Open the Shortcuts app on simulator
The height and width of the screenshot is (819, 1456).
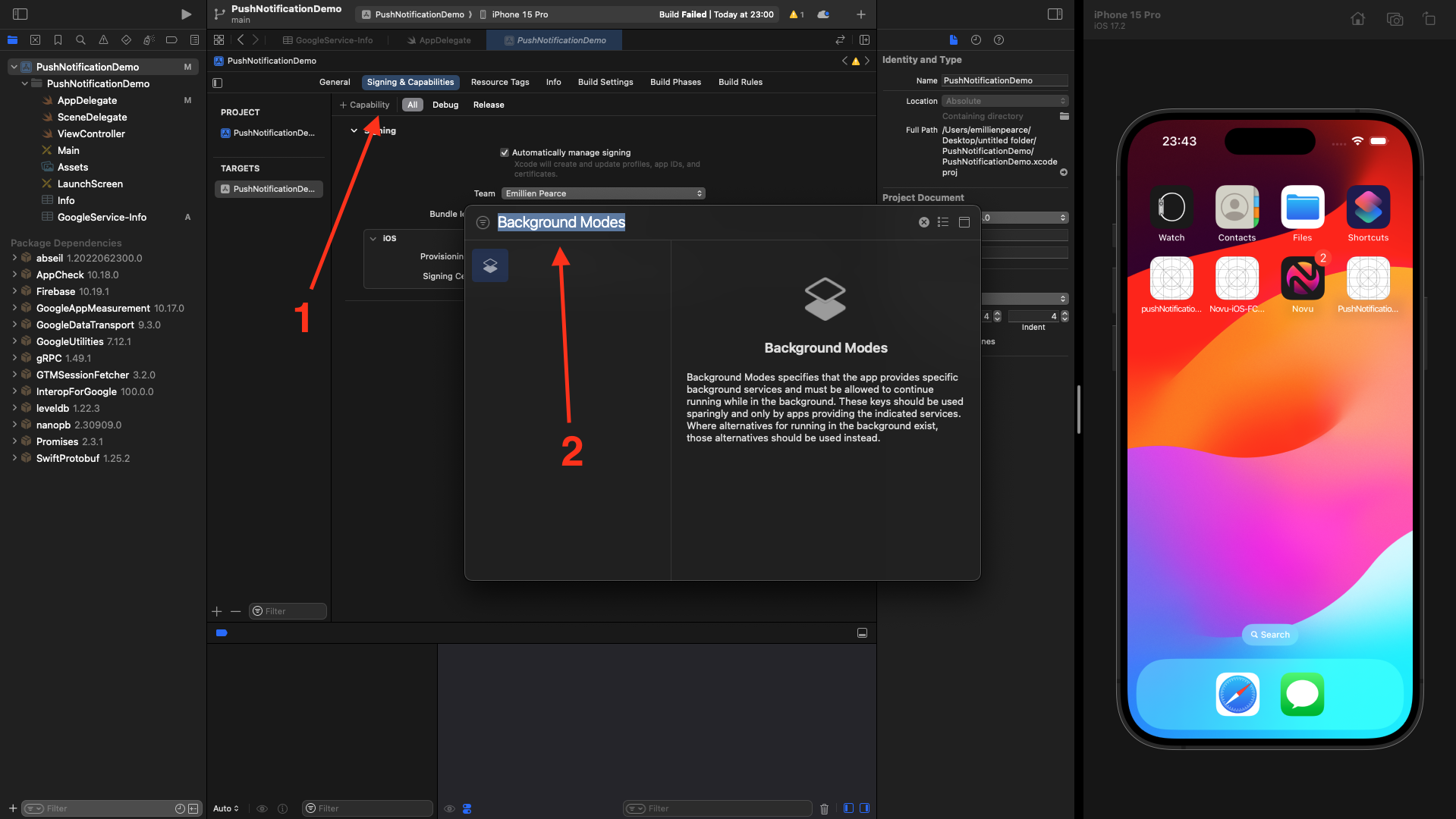[1368, 207]
